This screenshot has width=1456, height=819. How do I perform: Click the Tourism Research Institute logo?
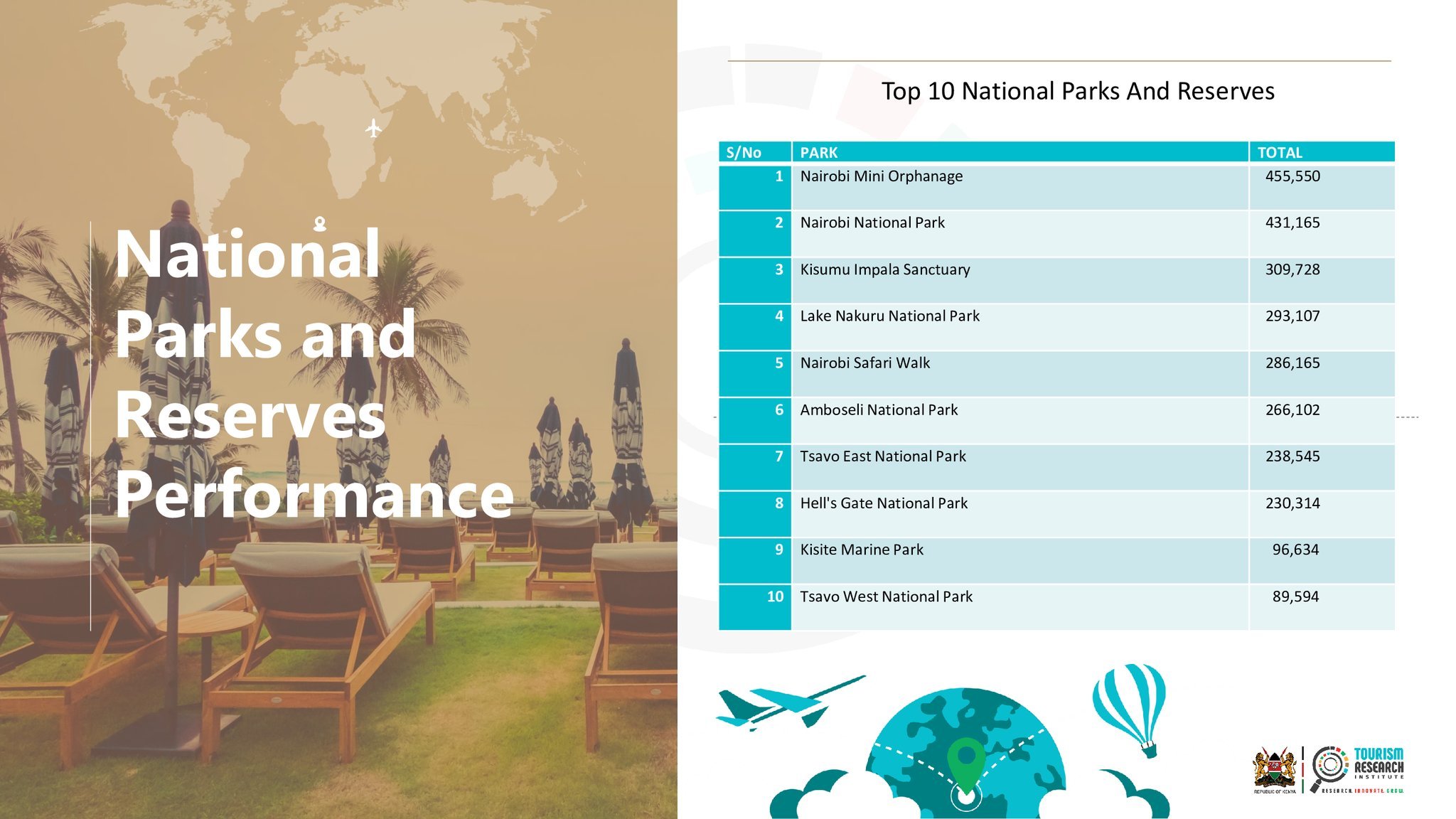tap(1358, 770)
